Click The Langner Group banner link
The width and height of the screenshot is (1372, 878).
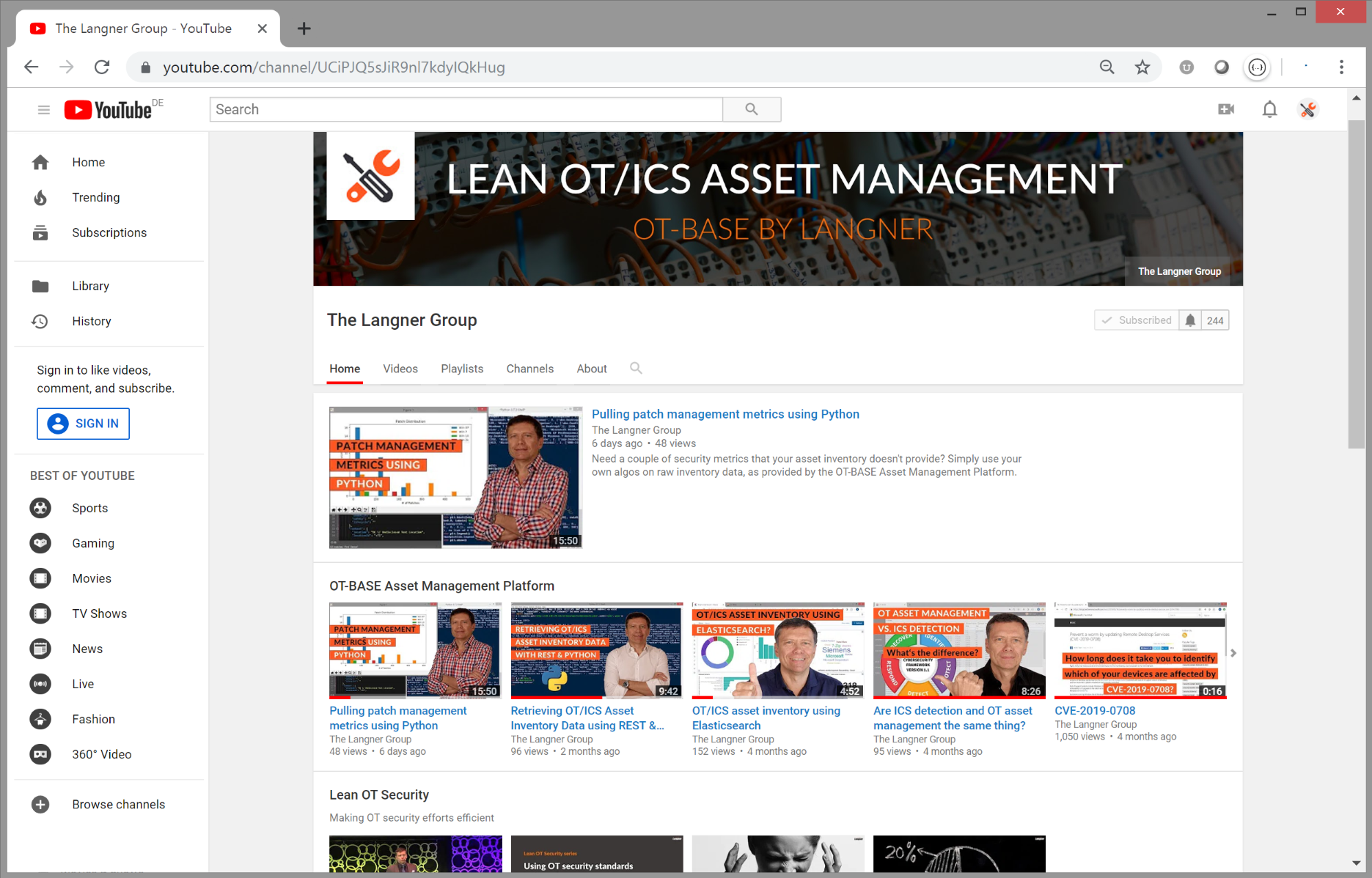tap(1179, 271)
